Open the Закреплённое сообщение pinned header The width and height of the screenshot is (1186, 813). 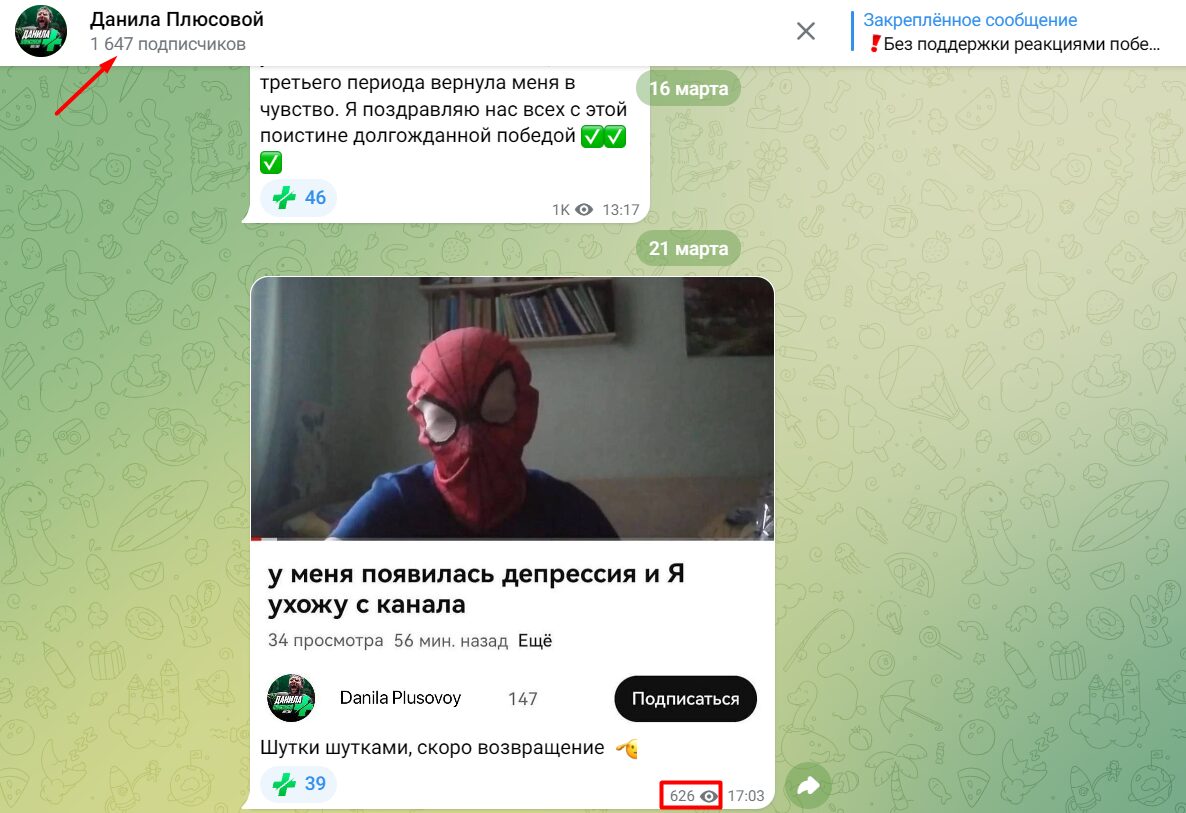coord(970,20)
